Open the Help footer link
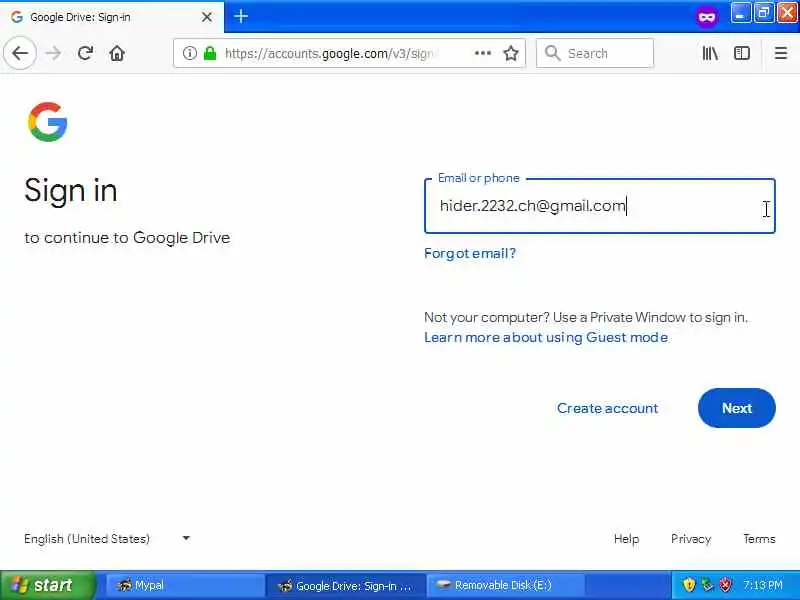The height and width of the screenshot is (600, 800). [626, 539]
